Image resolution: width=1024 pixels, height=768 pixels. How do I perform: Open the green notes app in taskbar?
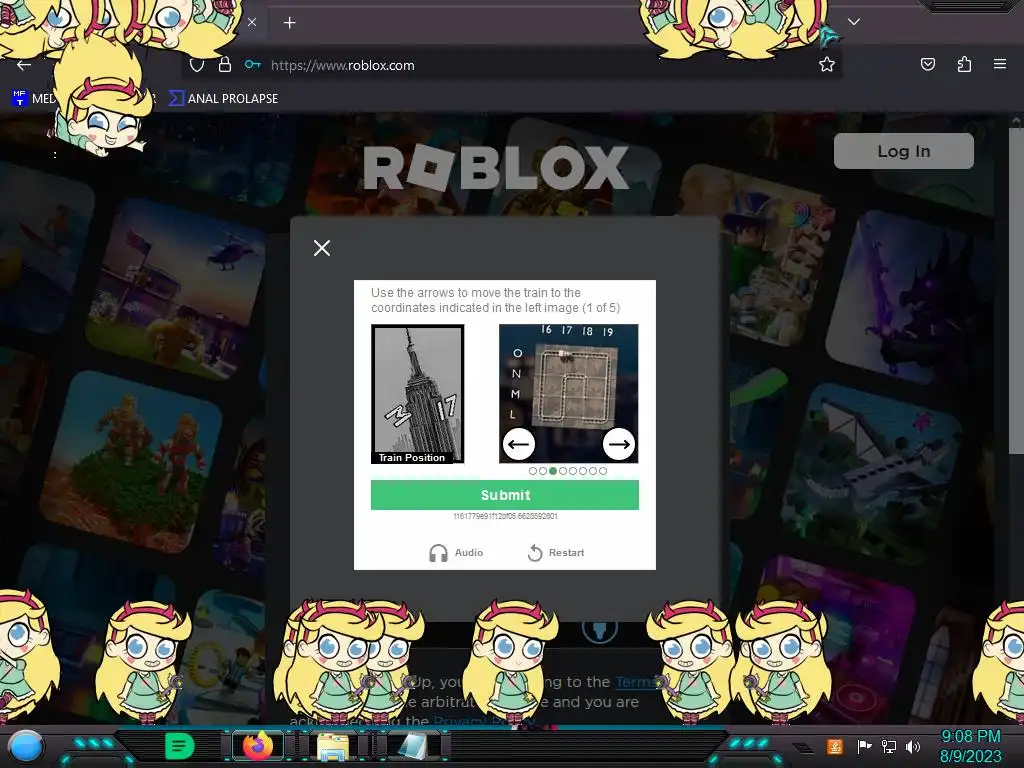click(x=179, y=745)
